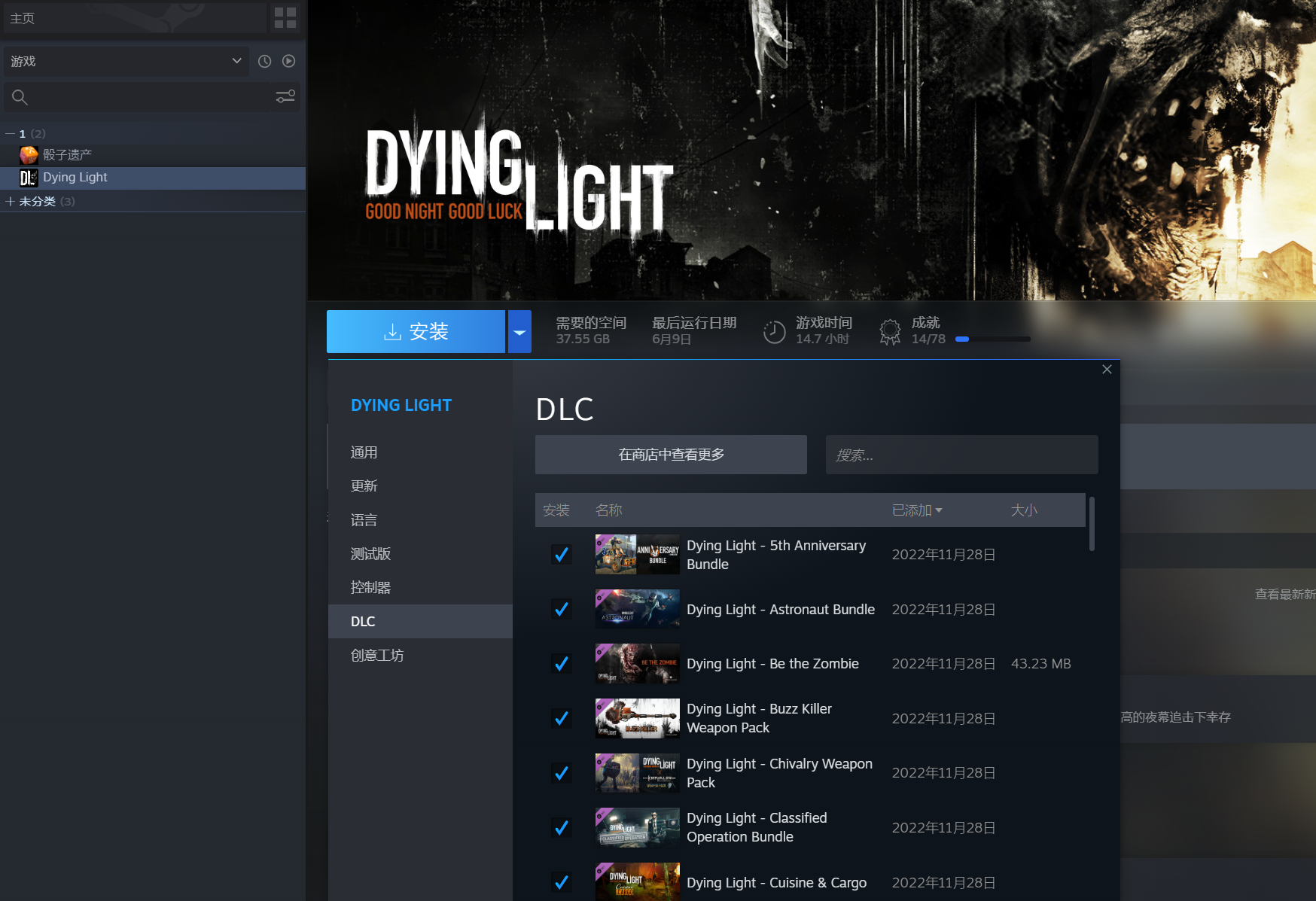The height and width of the screenshot is (901, 1316).
Task: Click the achievements badge icon
Action: pyautogui.click(x=890, y=332)
